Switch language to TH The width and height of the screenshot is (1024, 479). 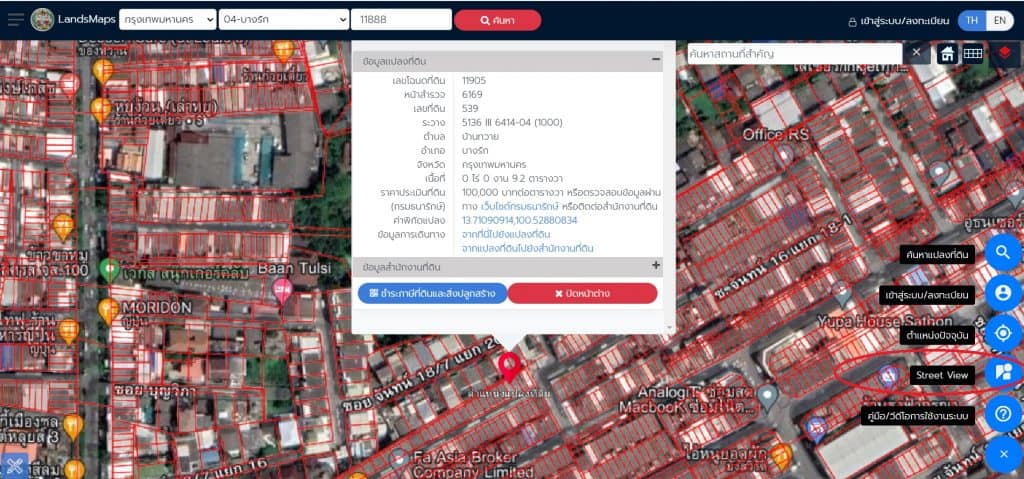[x=971, y=21]
